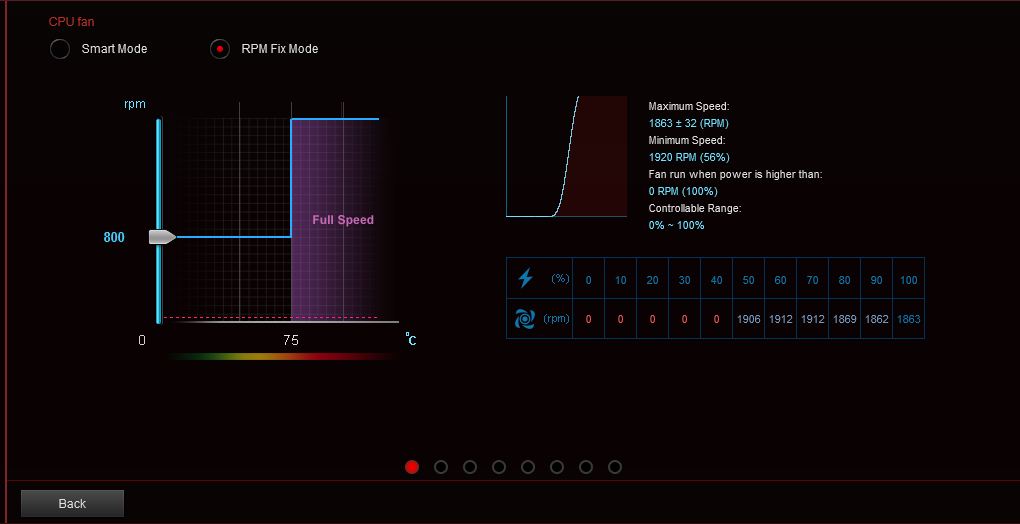Click the Full Speed zone label
This screenshot has height=524, width=1020.
tap(343, 220)
